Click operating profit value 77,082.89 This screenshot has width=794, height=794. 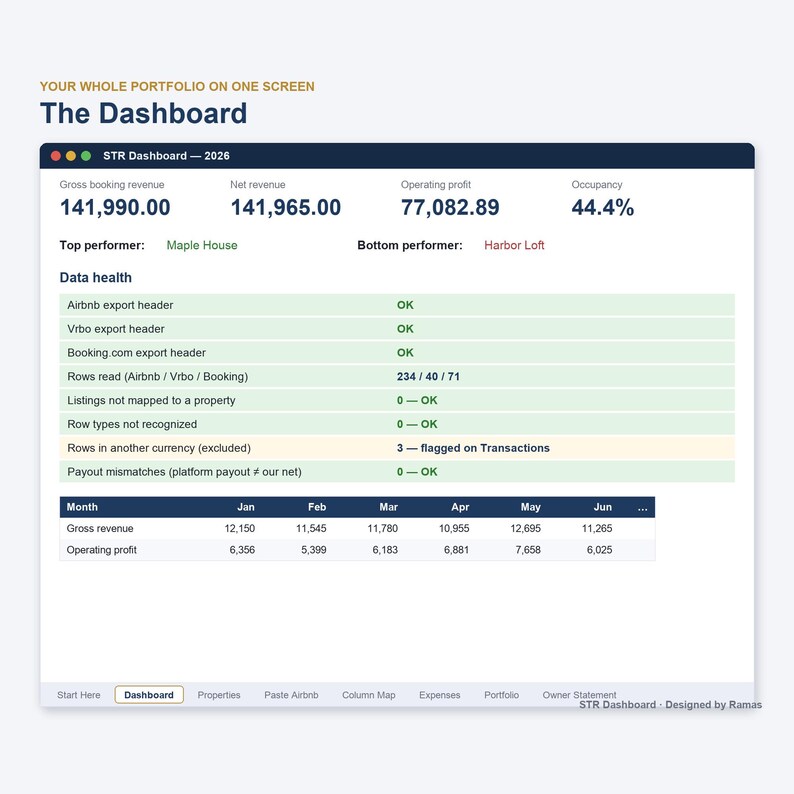[450, 208]
